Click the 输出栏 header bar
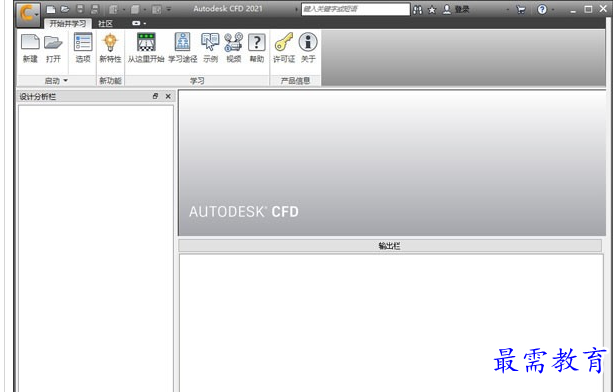 390,246
